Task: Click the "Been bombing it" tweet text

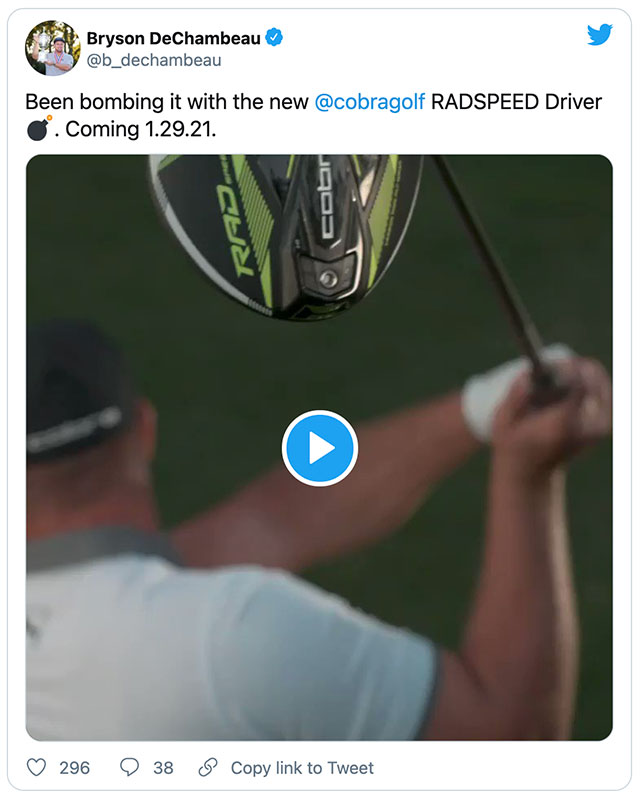Action: pos(160,103)
